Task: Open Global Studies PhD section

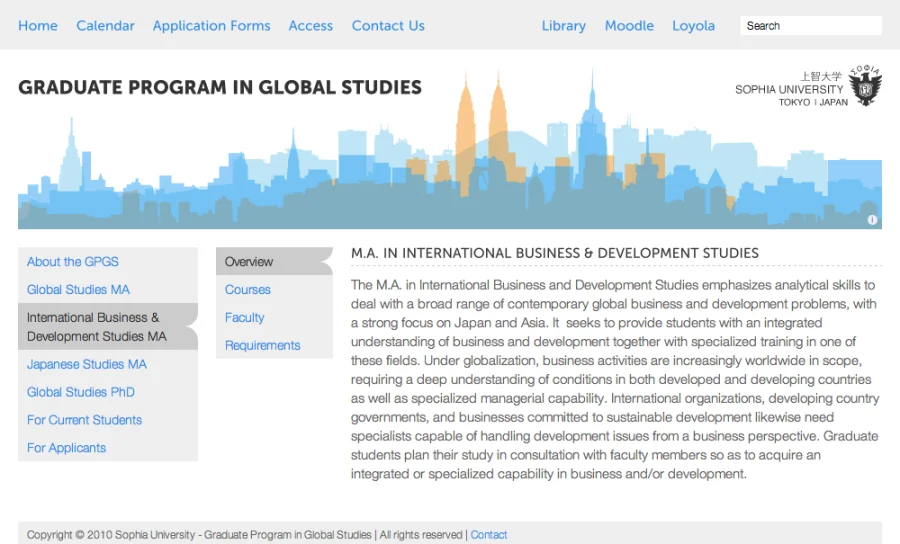Action: pyautogui.click(x=81, y=393)
